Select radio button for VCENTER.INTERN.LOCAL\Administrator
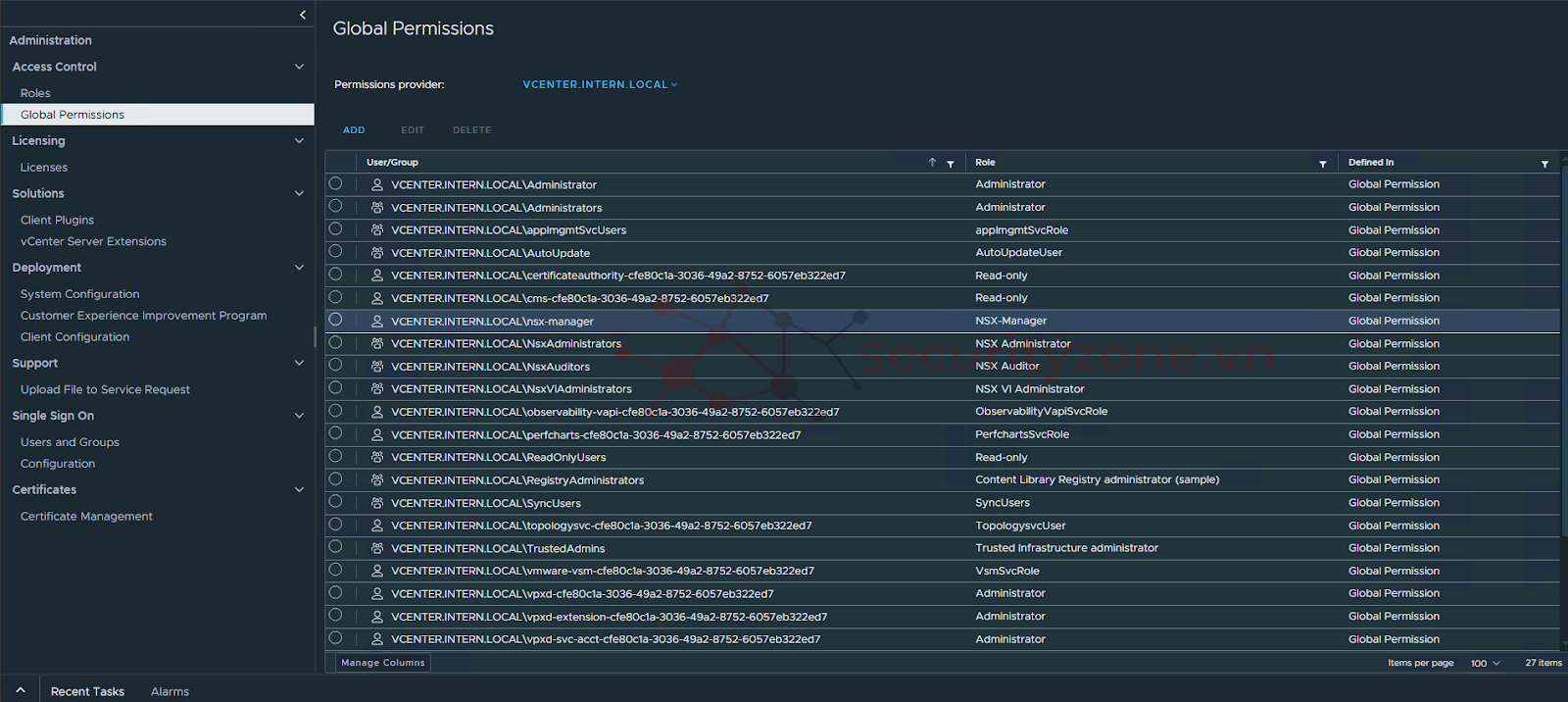 coord(336,183)
